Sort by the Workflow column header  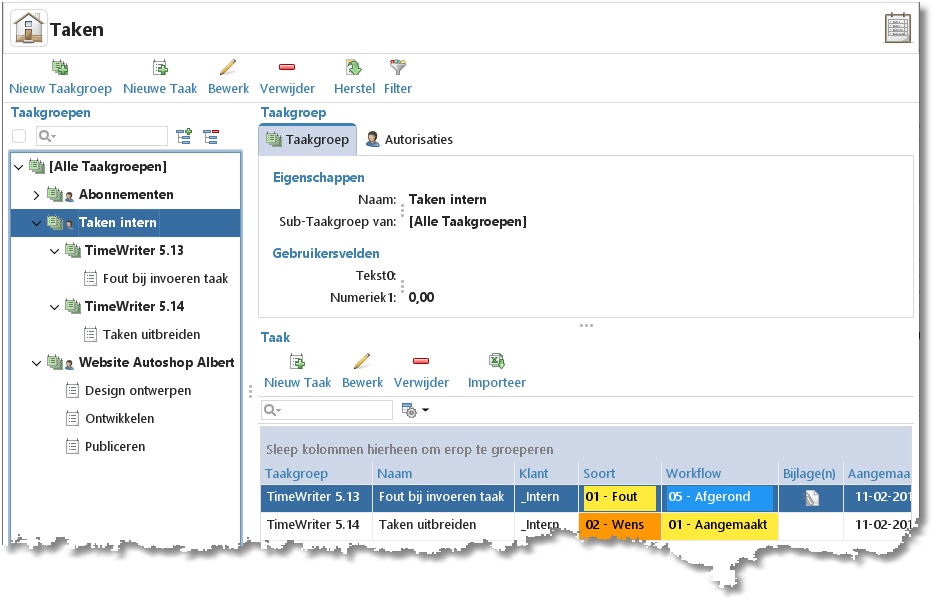point(720,473)
